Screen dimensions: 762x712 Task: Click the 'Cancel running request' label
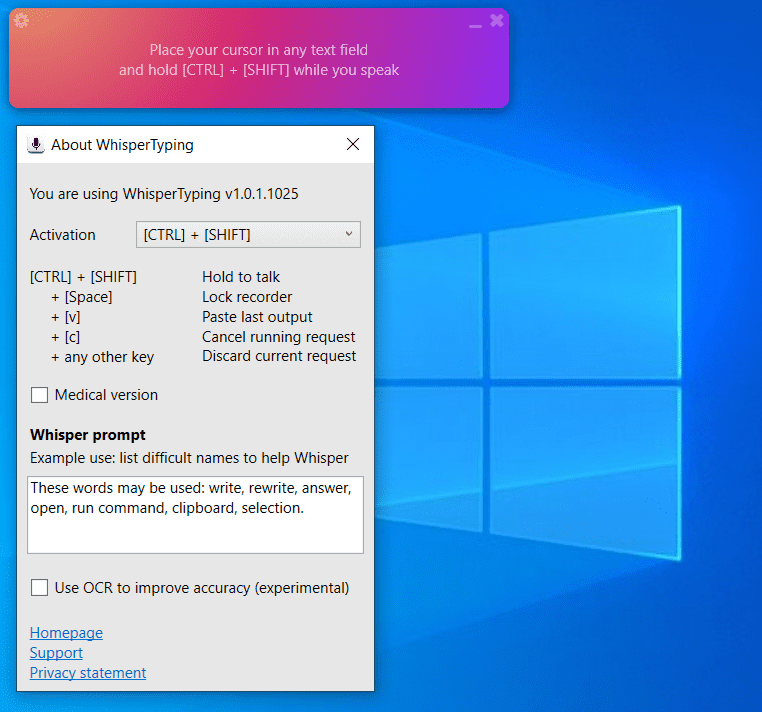[279, 337]
